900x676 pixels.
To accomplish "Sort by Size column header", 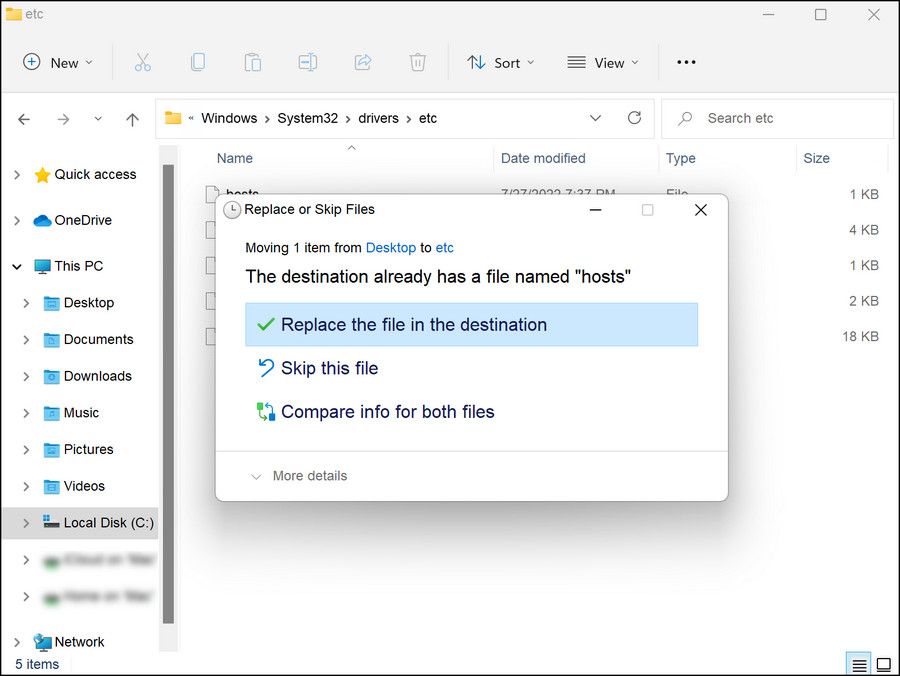I will tap(816, 158).
